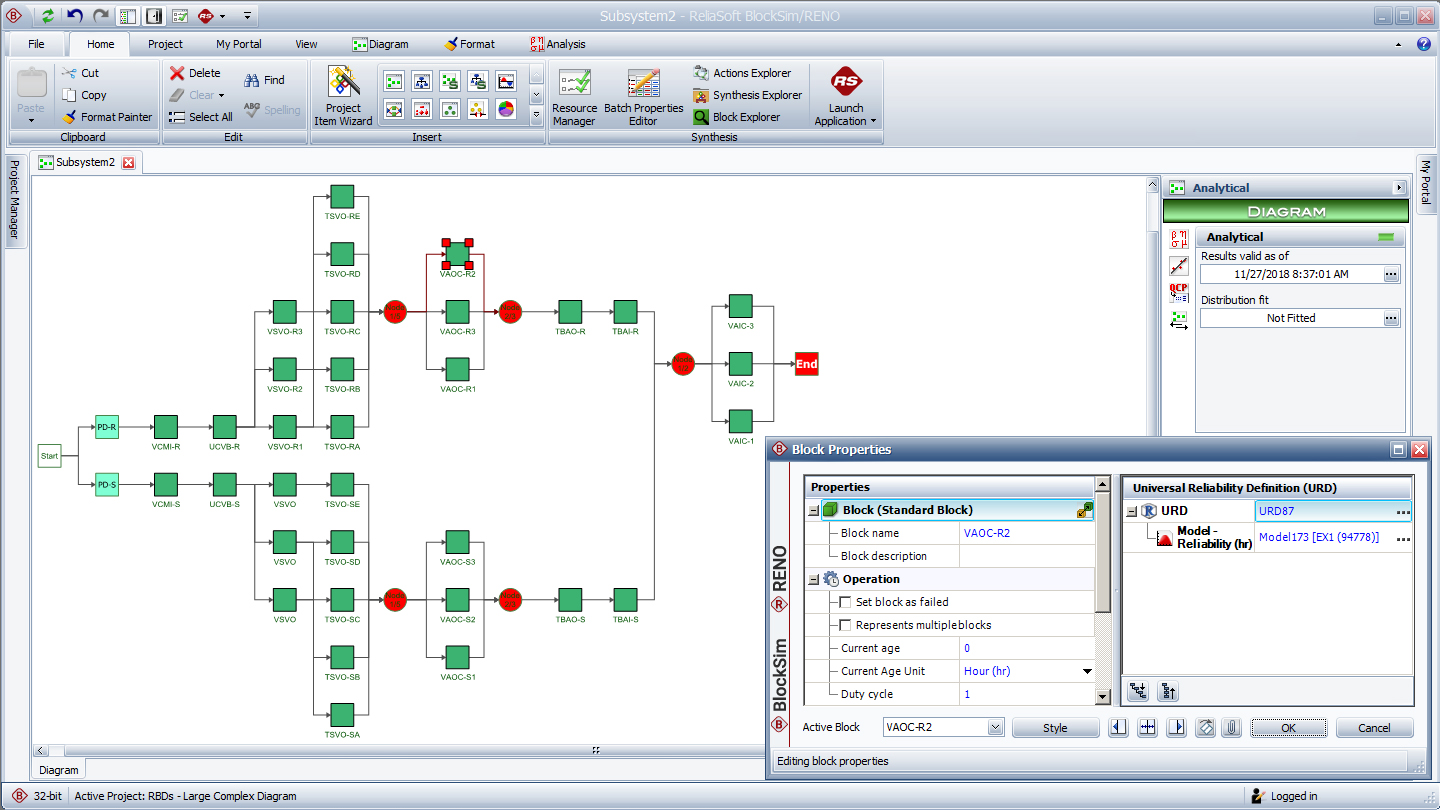Image resolution: width=1440 pixels, height=810 pixels.
Task: Toggle the Project Manager layout button in quick access
Action: point(127,16)
